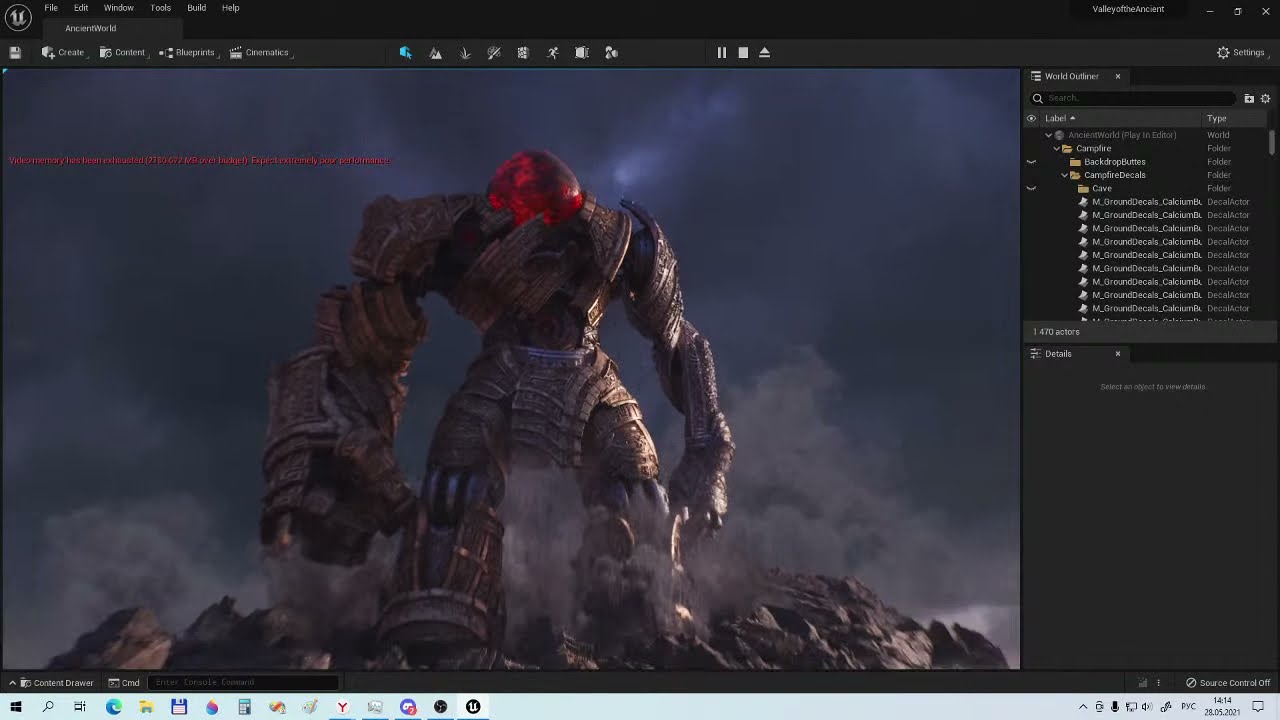This screenshot has height=720, width=1280.
Task: Save the level with the floppy disk icon
Action: pyautogui.click(x=15, y=53)
